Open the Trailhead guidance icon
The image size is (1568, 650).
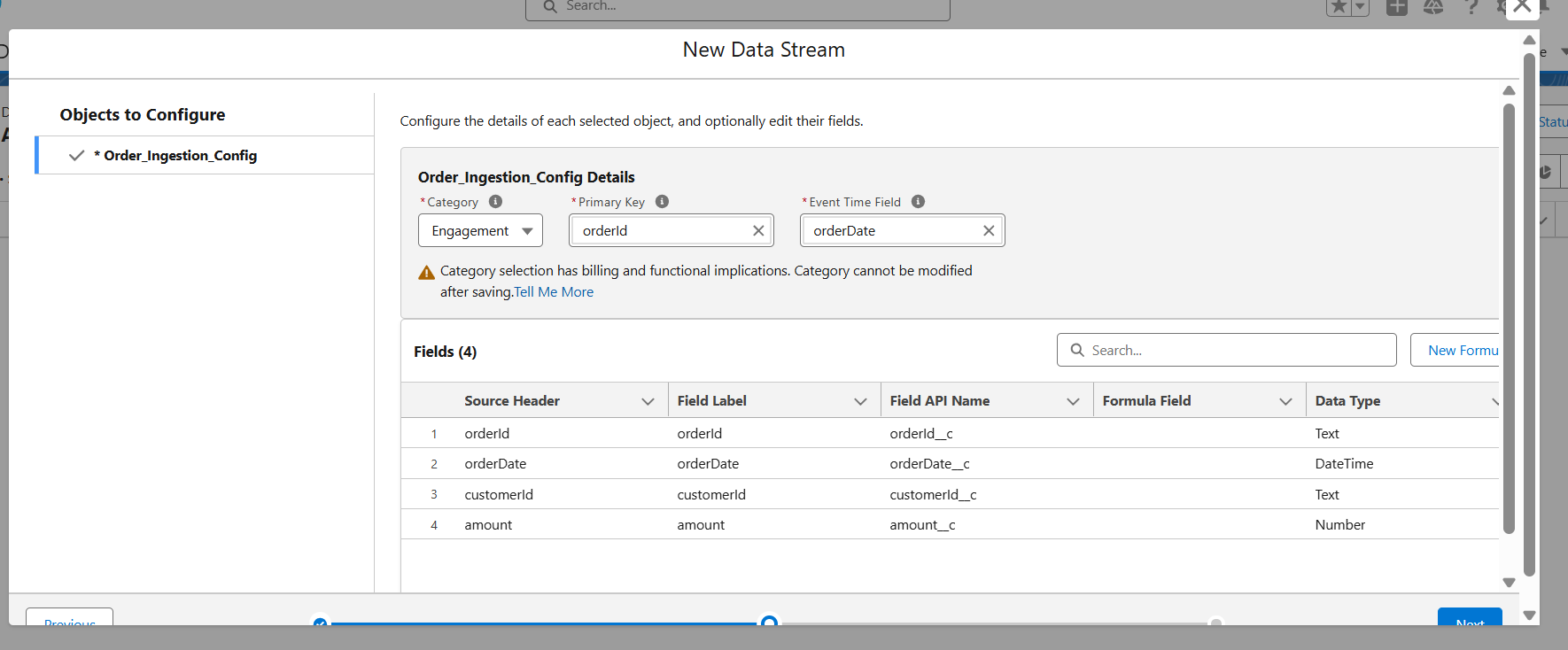pyautogui.click(x=1433, y=7)
